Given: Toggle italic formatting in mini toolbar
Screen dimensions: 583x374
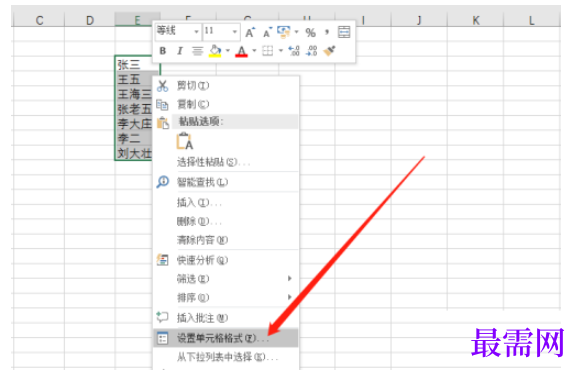Looking at the screenshot, I should [x=180, y=51].
